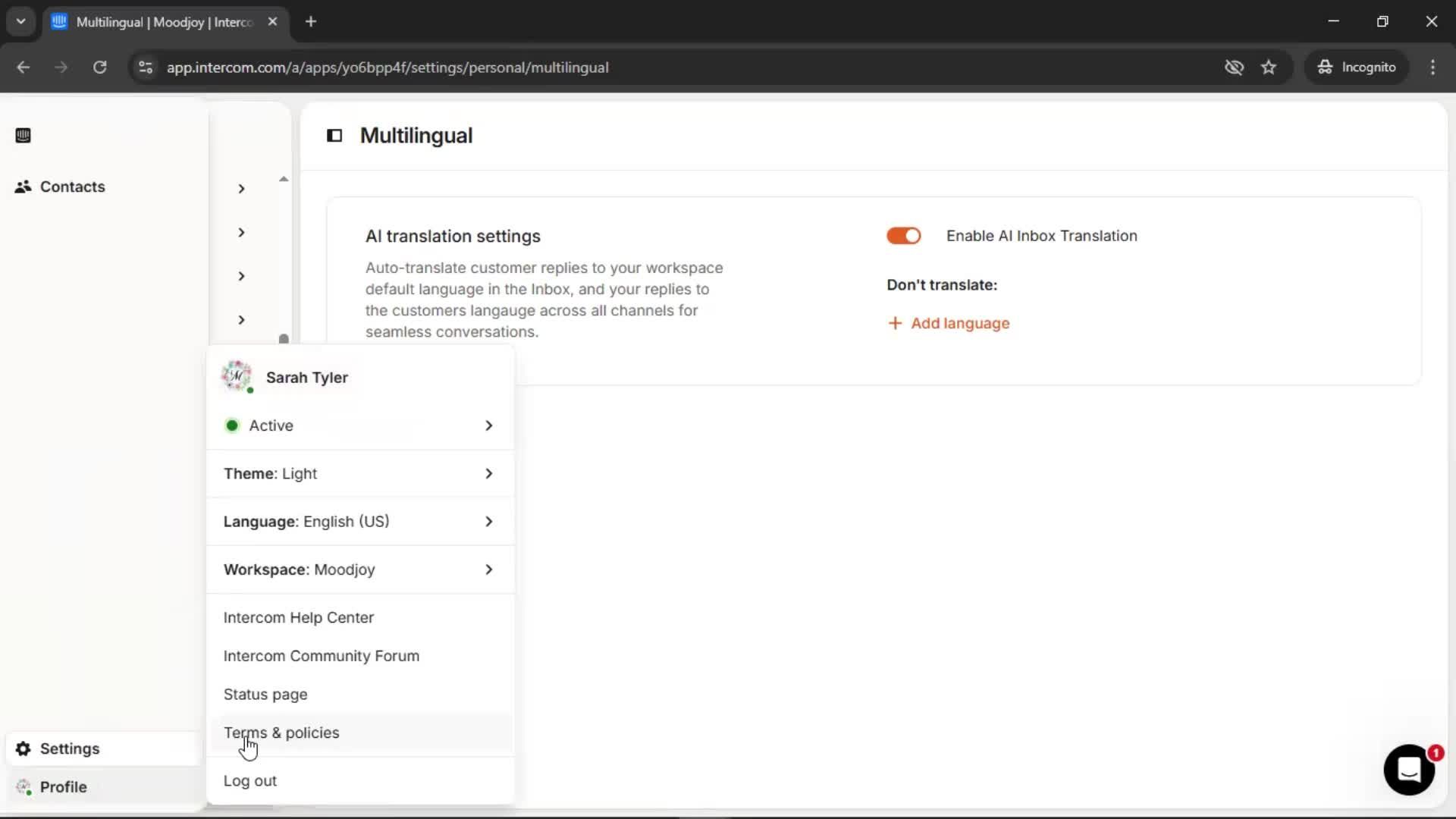Open Terms & policies menu item
Screen dimensions: 1456x819
pos(360,733)
